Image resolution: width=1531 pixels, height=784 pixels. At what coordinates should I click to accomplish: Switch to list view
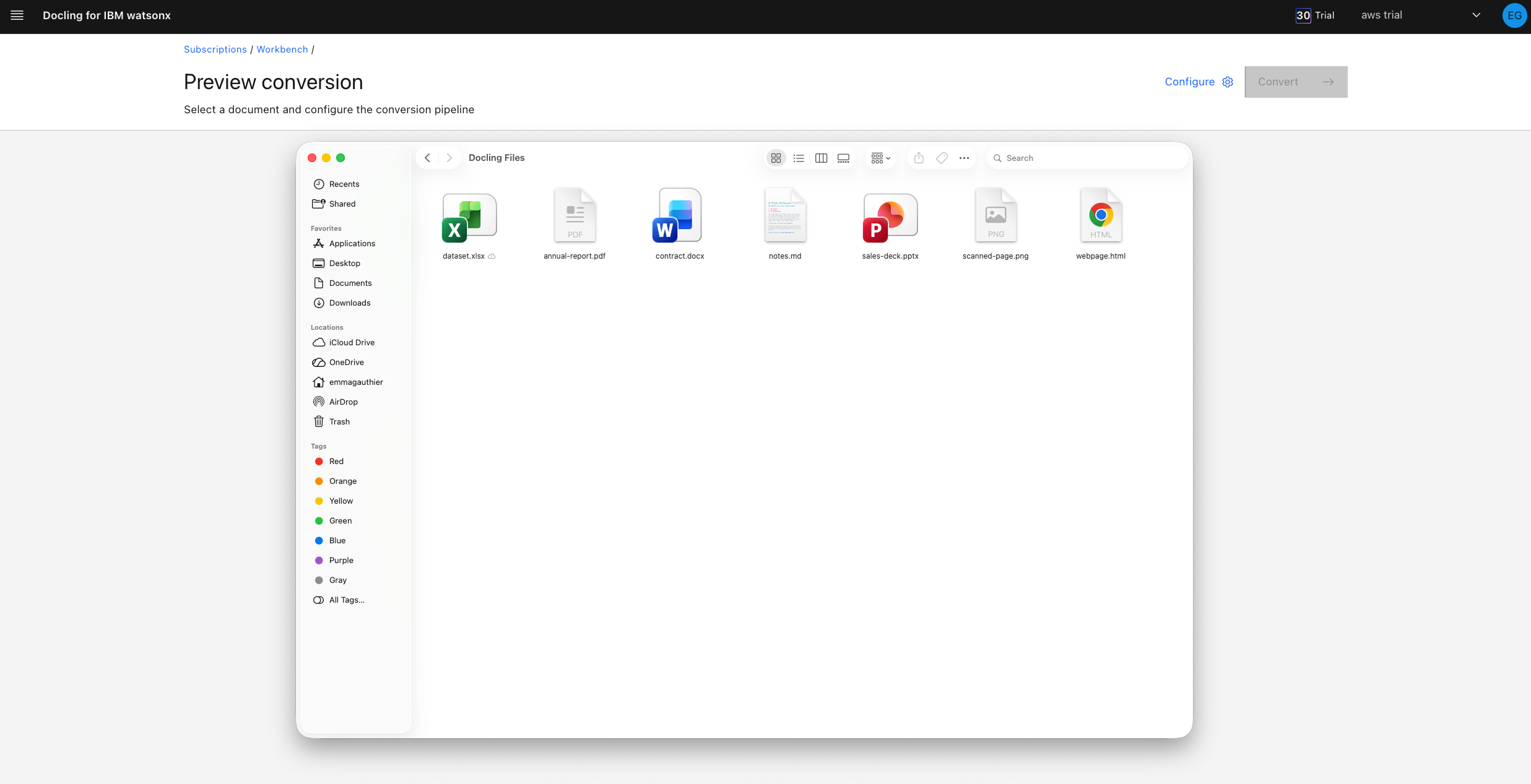(799, 158)
